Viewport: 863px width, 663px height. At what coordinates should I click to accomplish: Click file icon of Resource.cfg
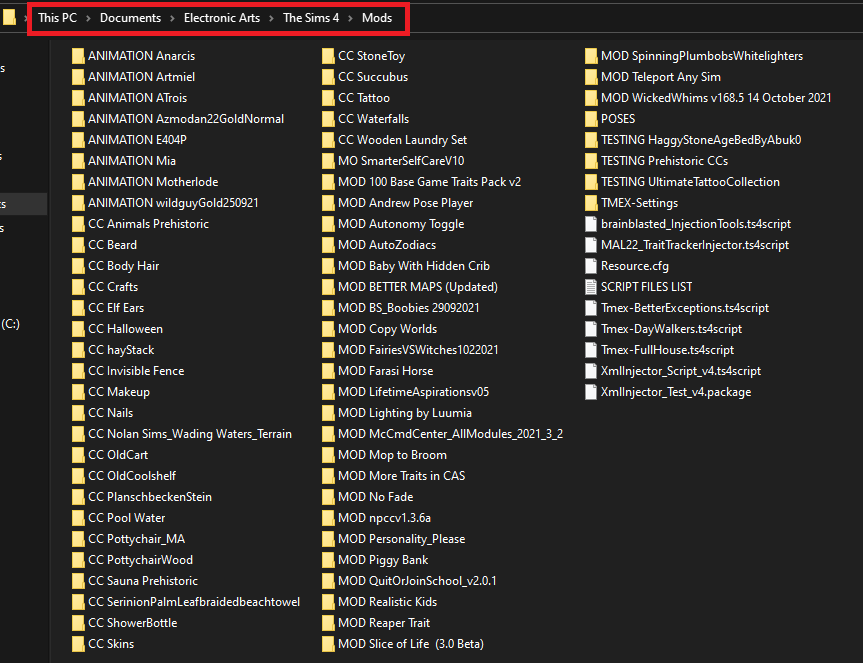pos(591,266)
